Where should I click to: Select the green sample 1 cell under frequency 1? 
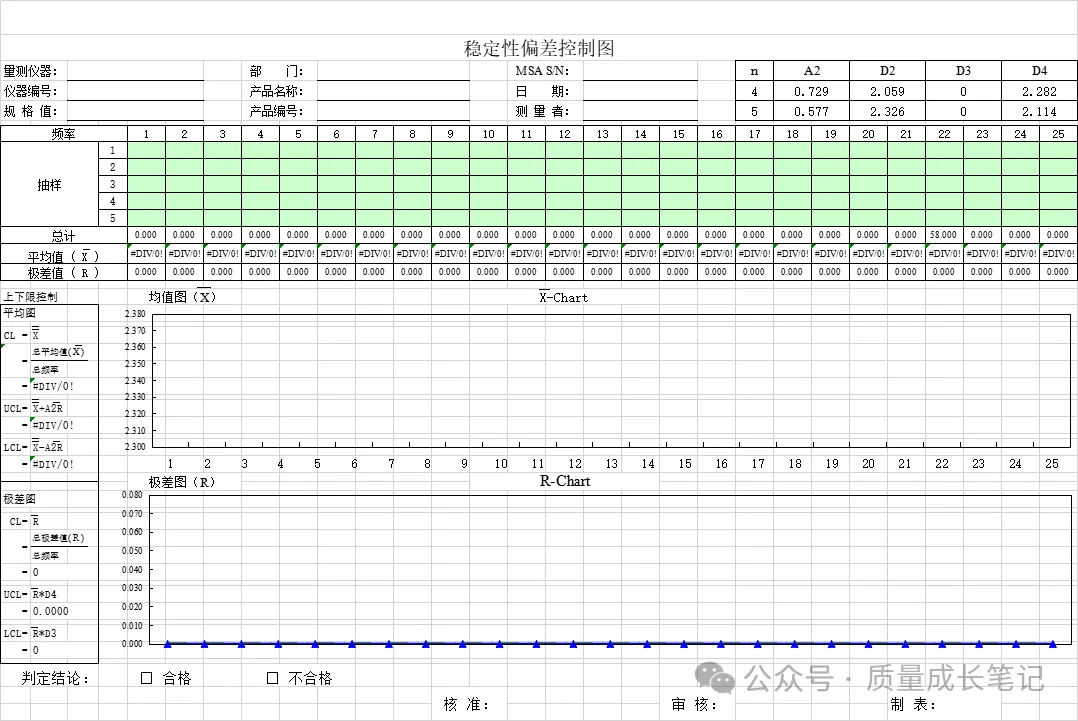(146, 151)
